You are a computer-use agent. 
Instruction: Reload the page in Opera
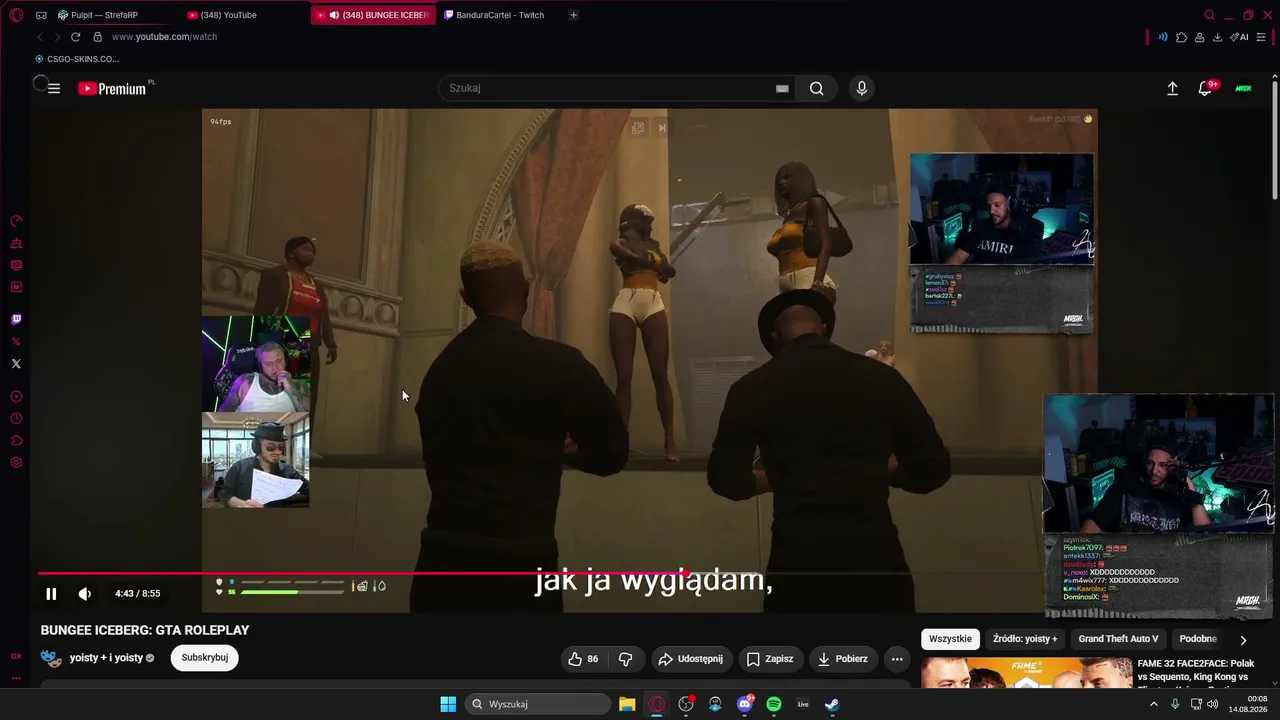point(75,37)
